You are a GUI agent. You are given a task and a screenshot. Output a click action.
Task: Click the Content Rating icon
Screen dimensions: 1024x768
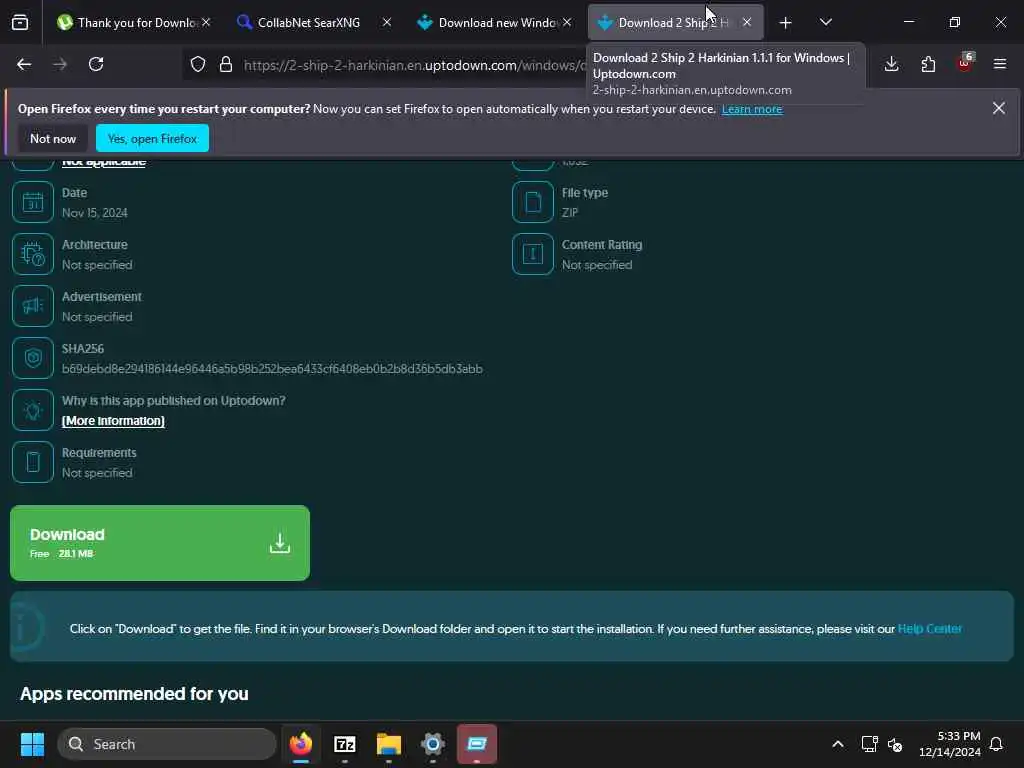533,254
